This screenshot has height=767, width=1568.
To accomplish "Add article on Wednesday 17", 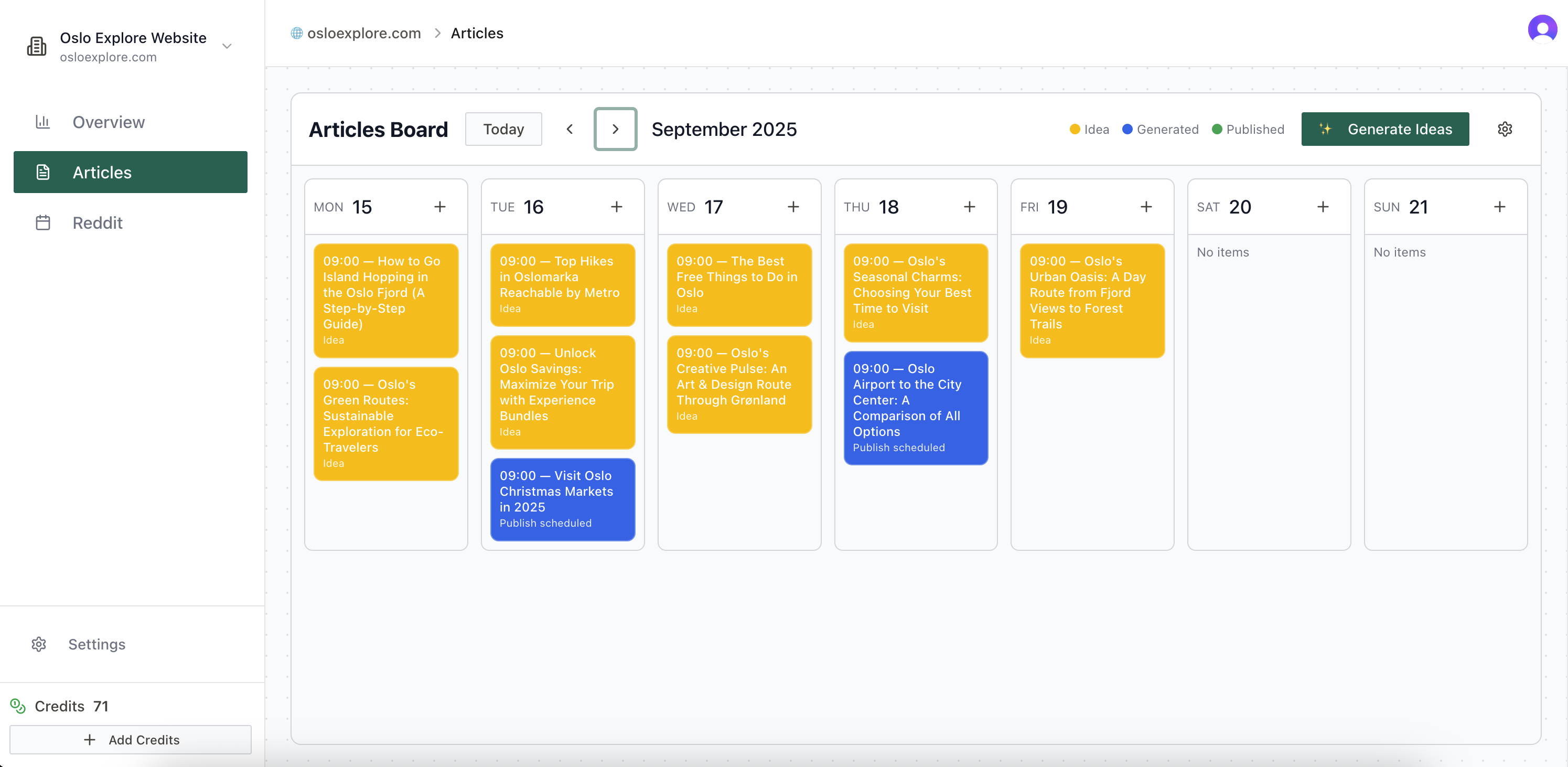I will click(792, 207).
